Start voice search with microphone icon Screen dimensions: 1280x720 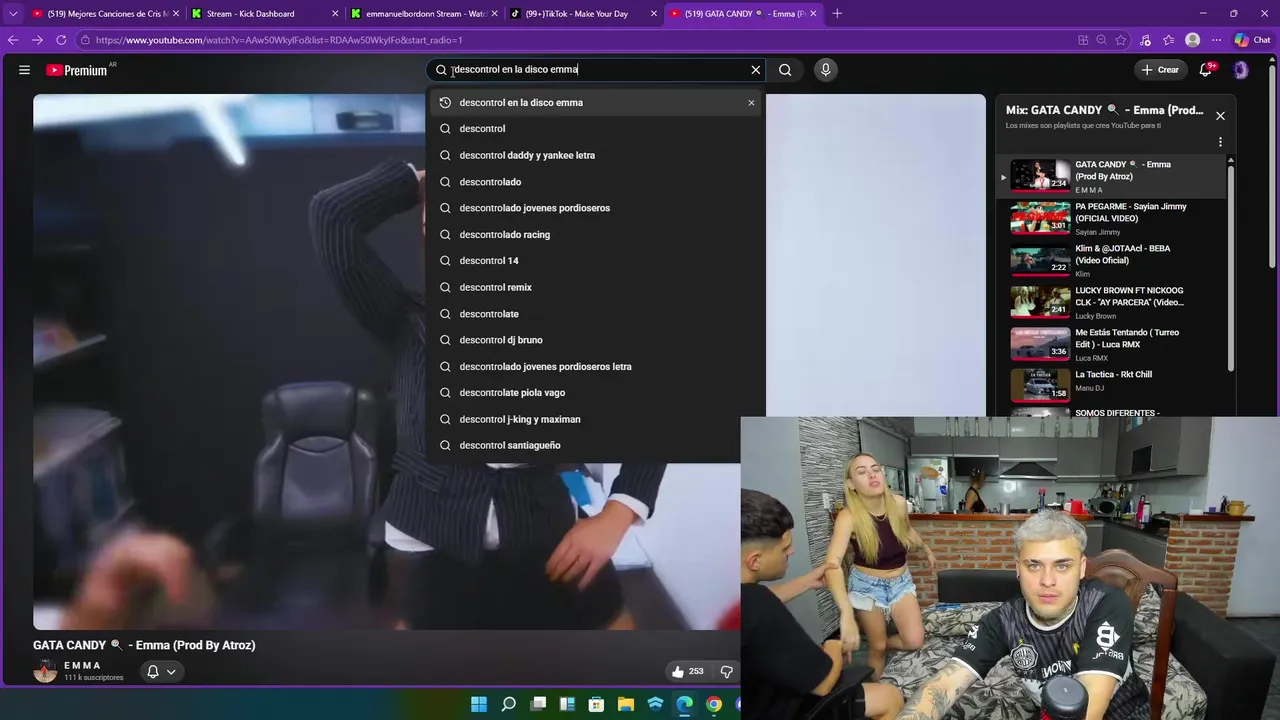(x=825, y=70)
